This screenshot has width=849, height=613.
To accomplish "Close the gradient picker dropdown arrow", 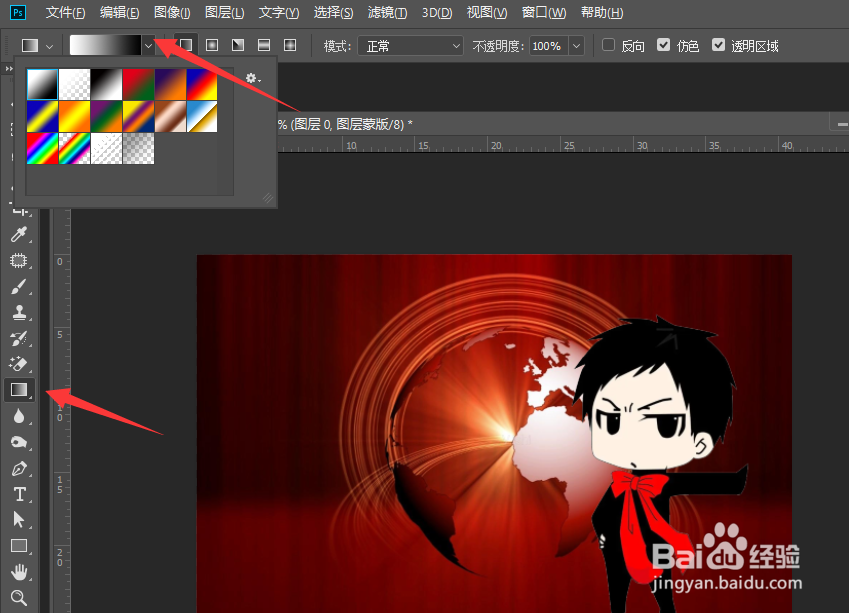I will pos(148,45).
